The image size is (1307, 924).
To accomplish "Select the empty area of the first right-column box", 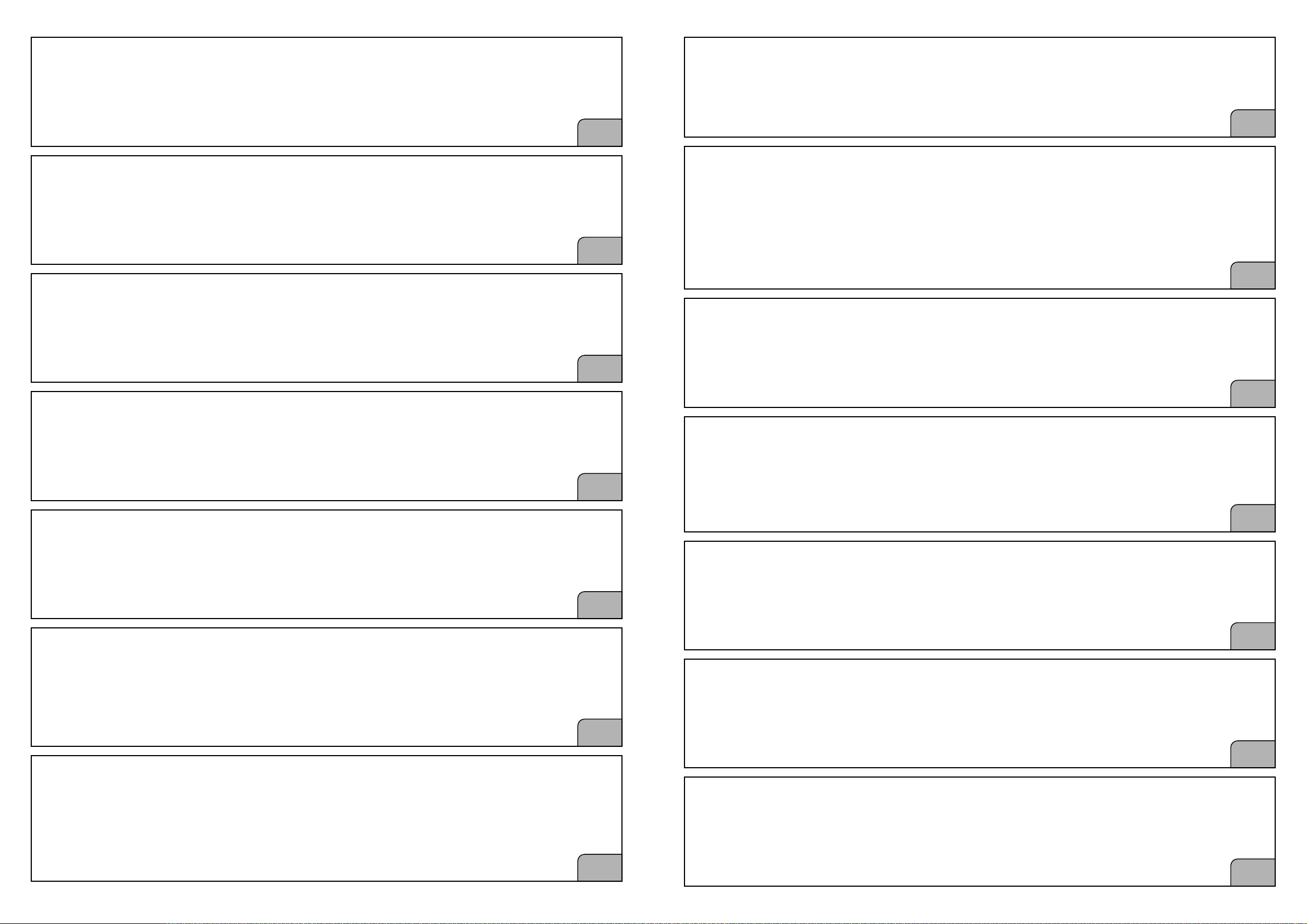I will point(979,87).
